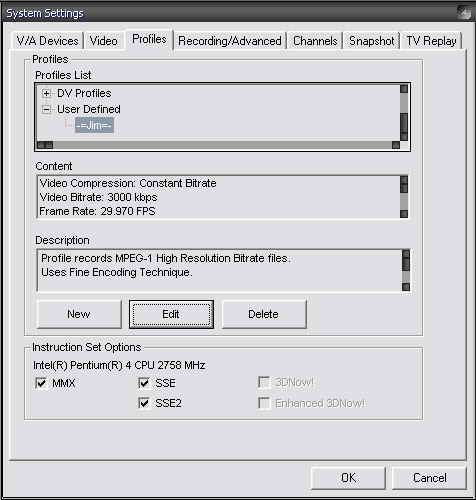The height and width of the screenshot is (500, 476).
Task: Disable the SSE2 checkbox
Action: click(x=144, y=403)
